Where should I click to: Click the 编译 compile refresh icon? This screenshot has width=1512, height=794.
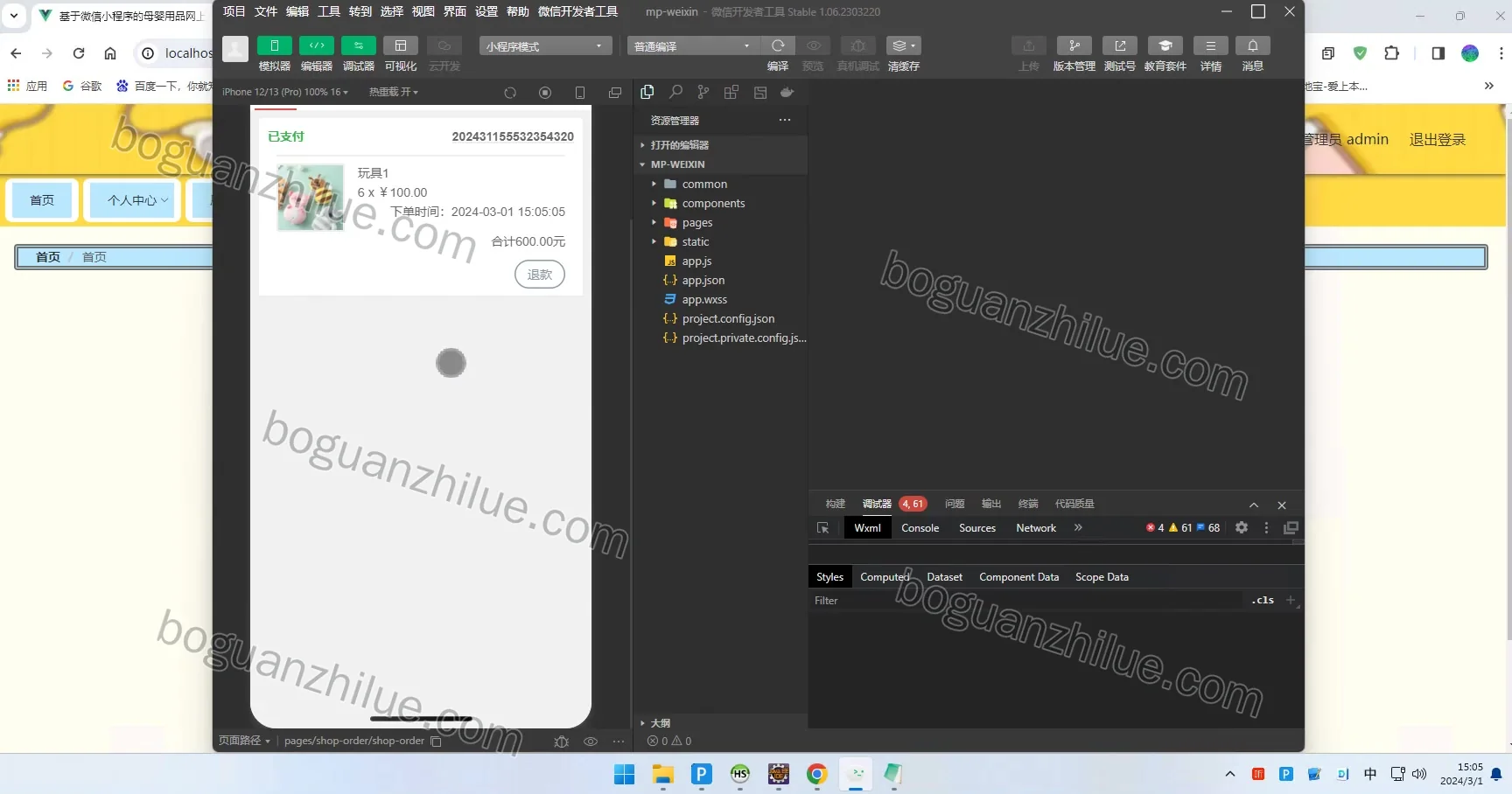(x=778, y=45)
